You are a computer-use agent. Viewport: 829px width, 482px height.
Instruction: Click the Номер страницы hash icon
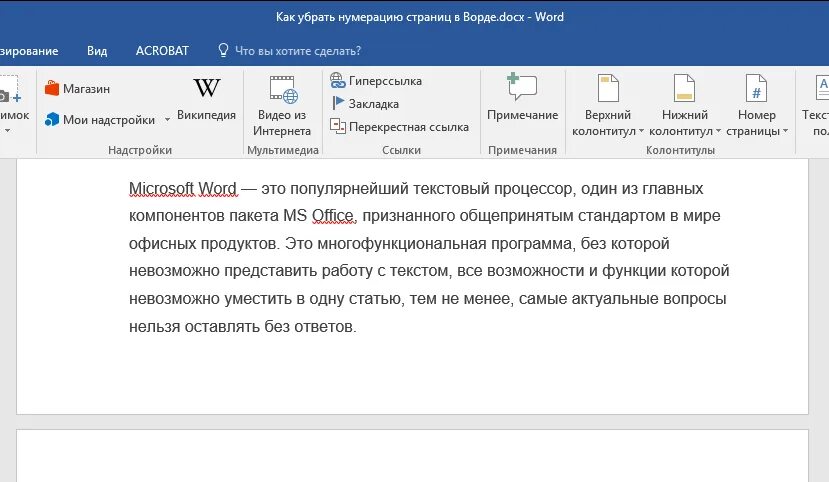[757, 88]
